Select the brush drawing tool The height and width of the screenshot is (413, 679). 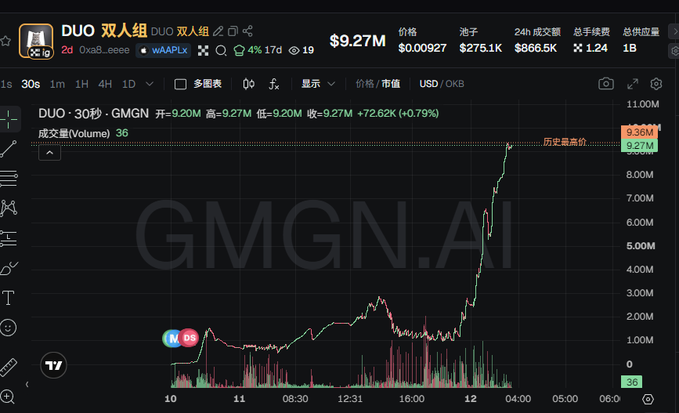pos(9,268)
